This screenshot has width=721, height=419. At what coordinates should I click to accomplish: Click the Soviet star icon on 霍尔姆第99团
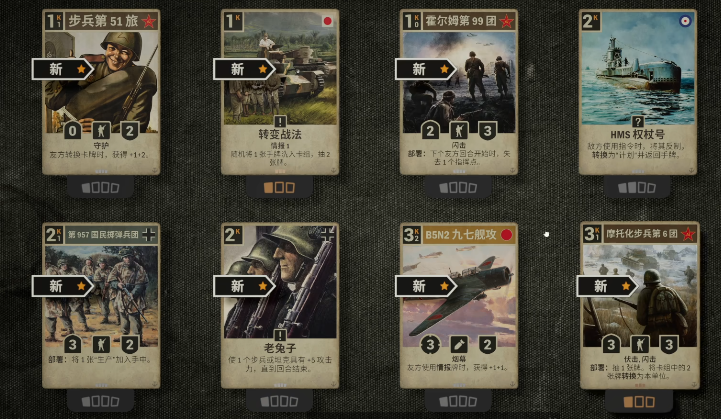point(506,21)
